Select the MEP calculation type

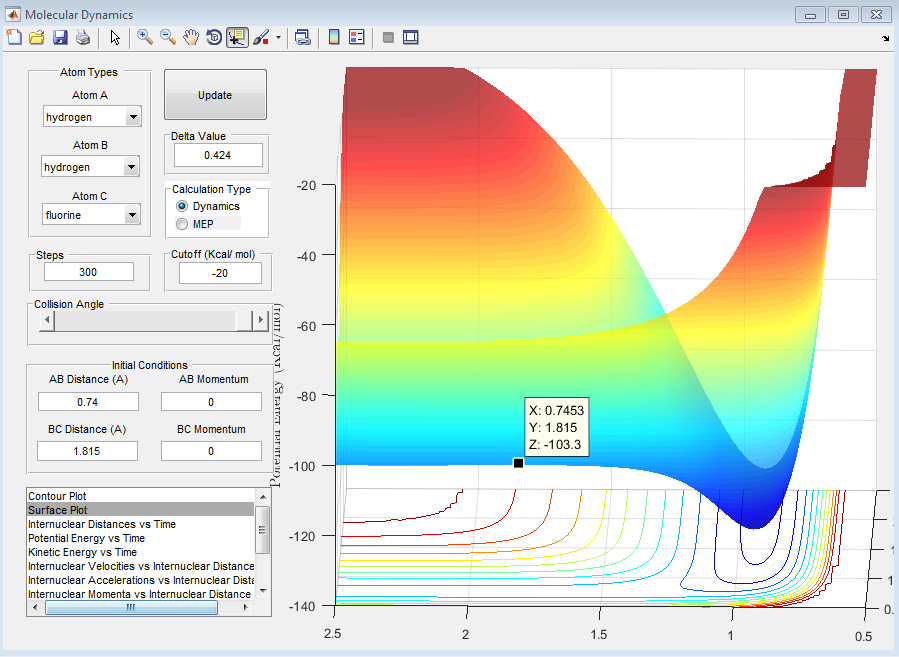pyautogui.click(x=196, y=224)
